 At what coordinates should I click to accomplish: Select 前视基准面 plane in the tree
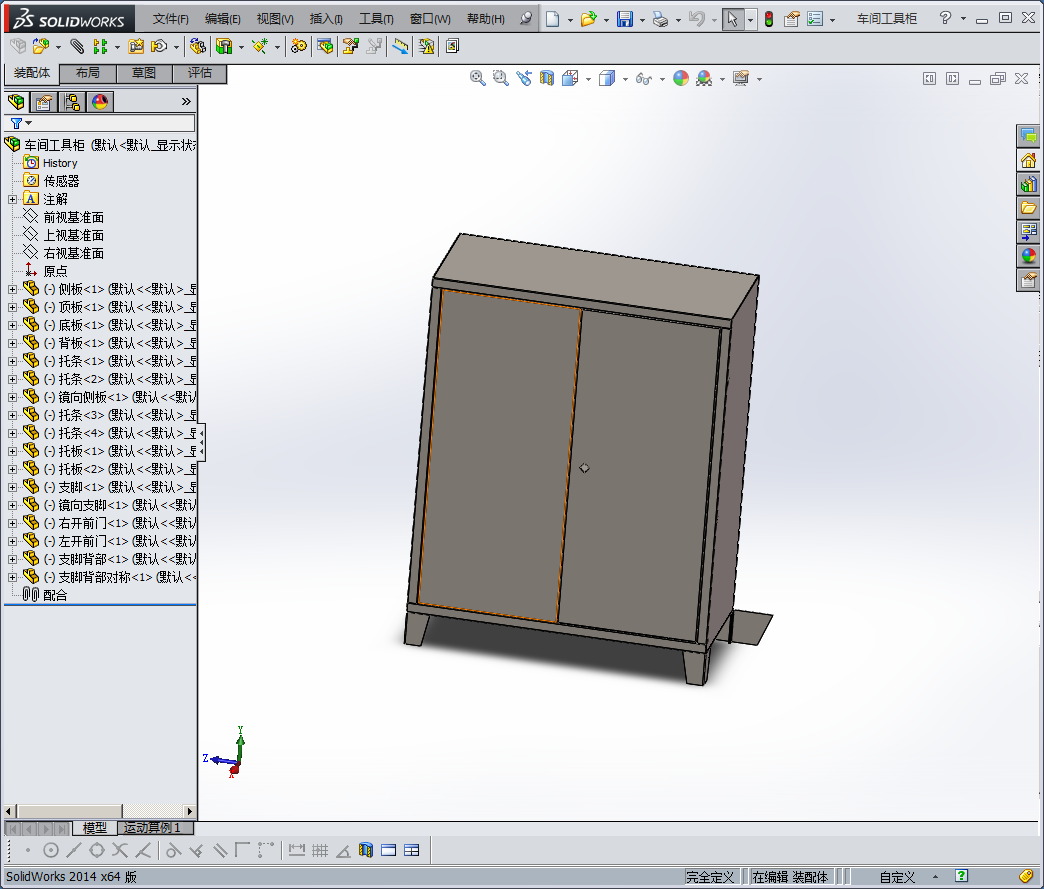click(73, 217)
